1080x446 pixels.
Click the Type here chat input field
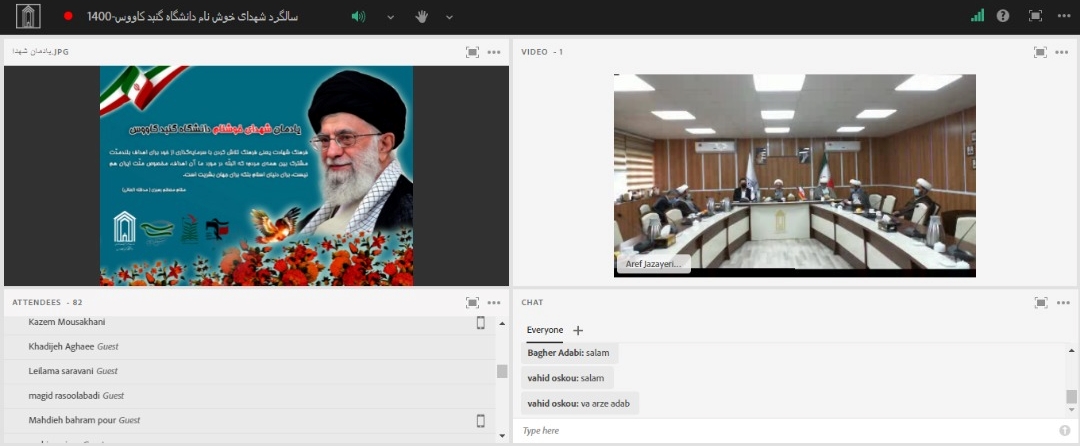point(780,430)
